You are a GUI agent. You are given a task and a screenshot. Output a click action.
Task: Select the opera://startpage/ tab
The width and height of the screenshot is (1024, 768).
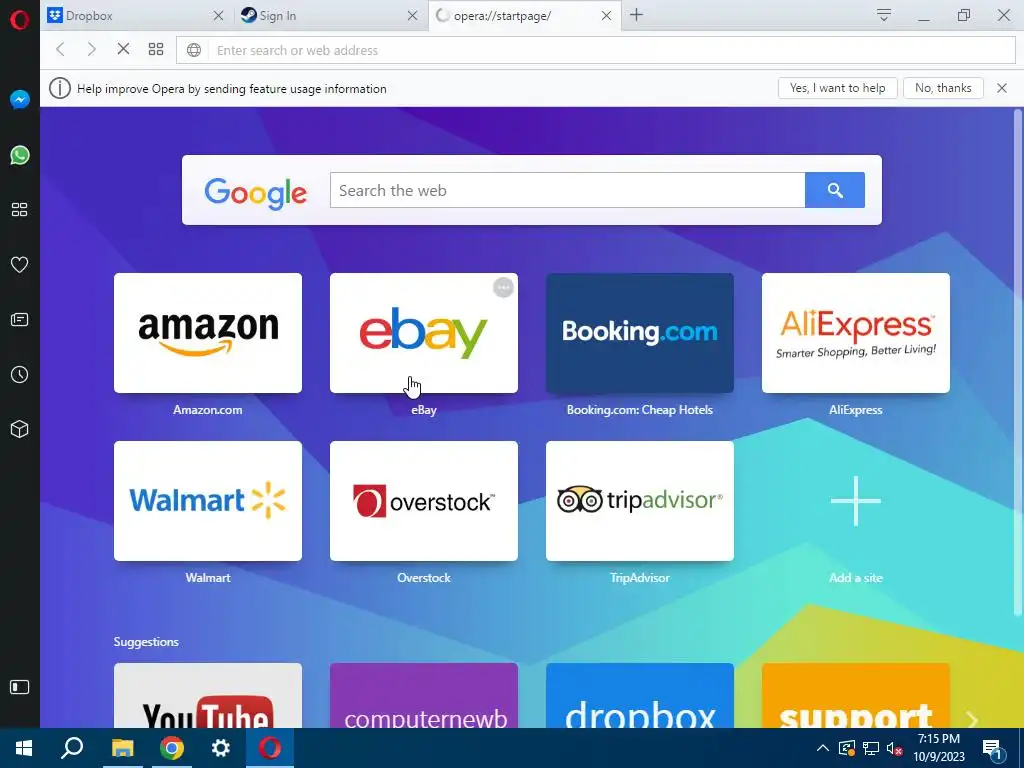pos(525,16)
